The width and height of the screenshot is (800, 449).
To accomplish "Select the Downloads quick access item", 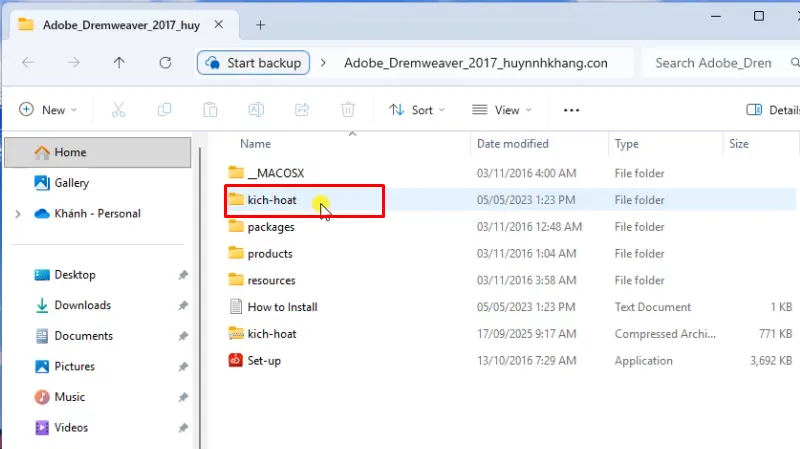I will point(83,305).
